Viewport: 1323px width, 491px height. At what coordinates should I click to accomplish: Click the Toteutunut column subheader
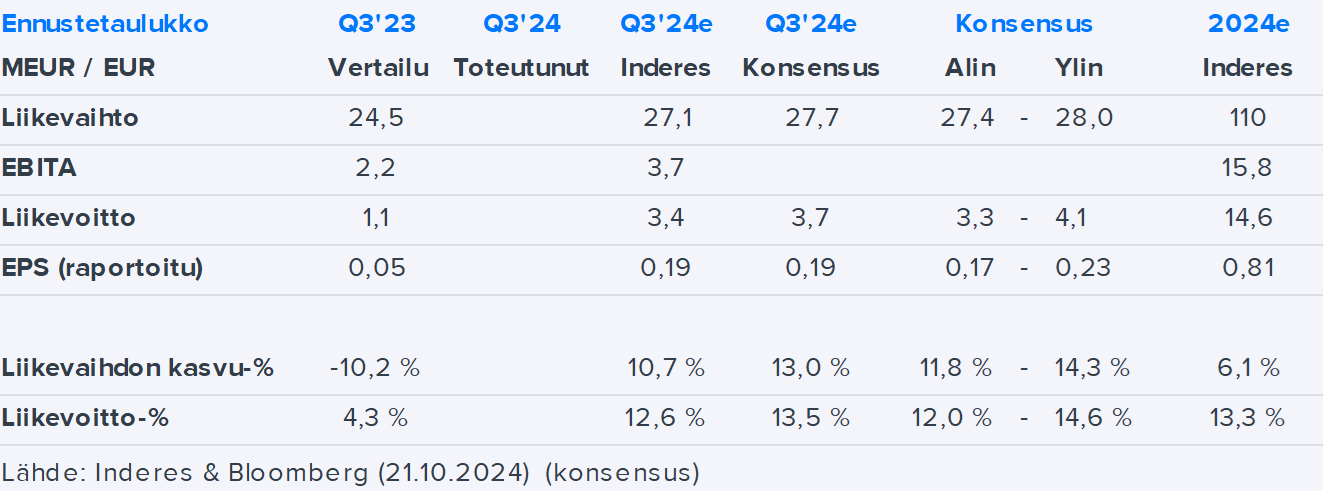521,68
